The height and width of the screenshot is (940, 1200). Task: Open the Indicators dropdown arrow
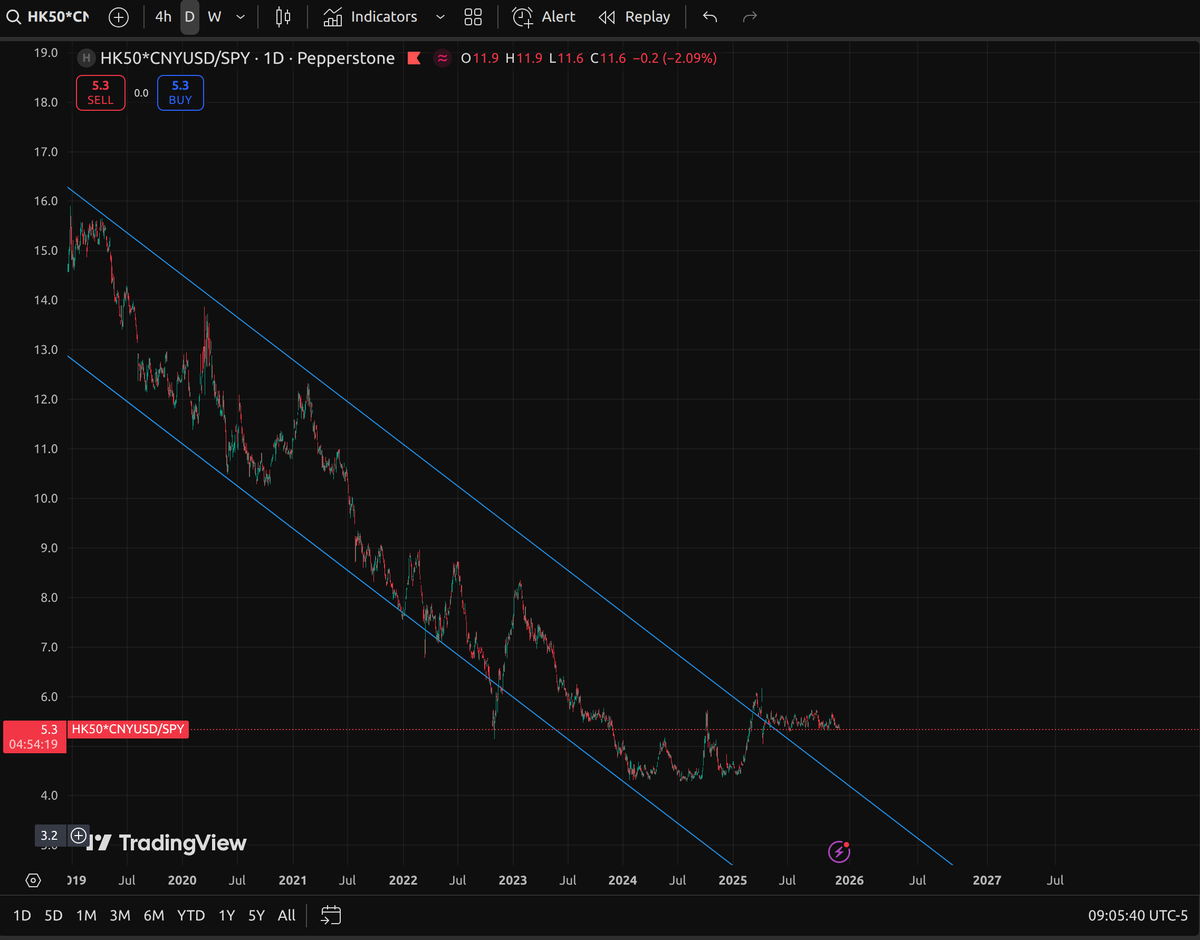439,16
